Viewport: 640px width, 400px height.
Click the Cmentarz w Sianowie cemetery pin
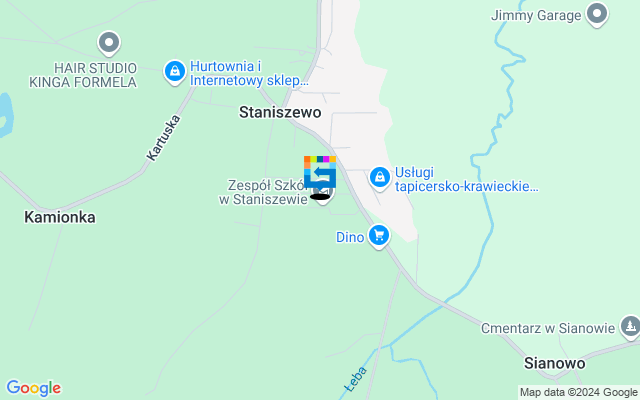(x=631, y=327)
